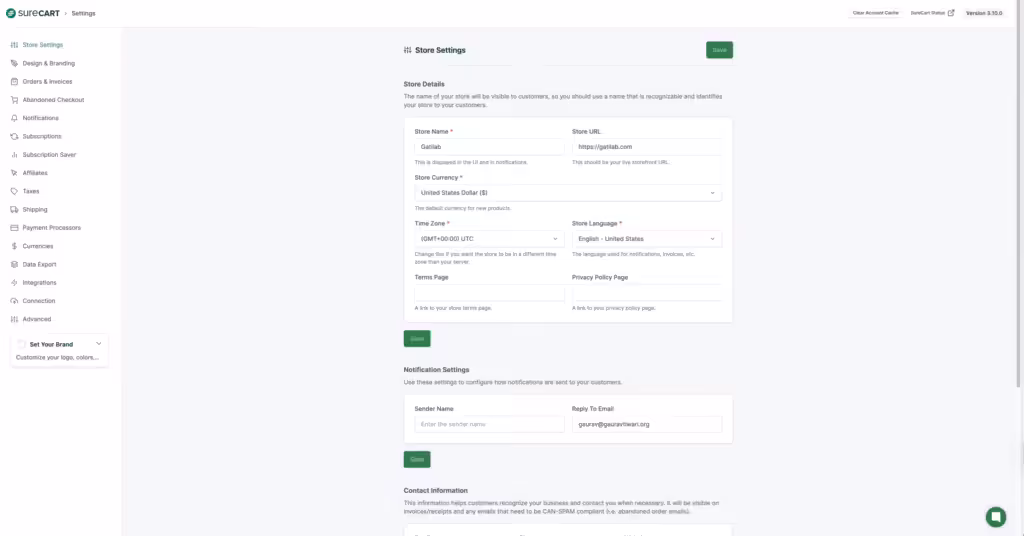
Task: Click the Shipping truck icon in sidebar
Action: point(14,210)
